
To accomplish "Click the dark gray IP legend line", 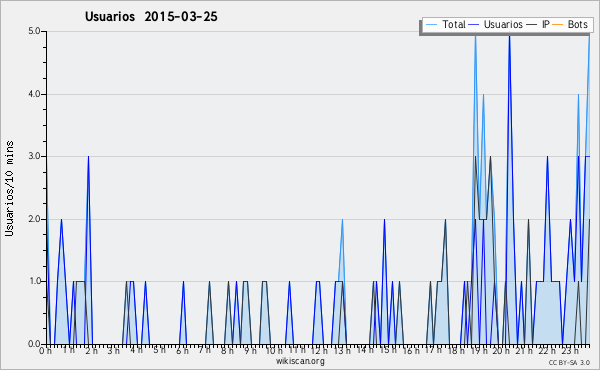I will tap(532, 25).
